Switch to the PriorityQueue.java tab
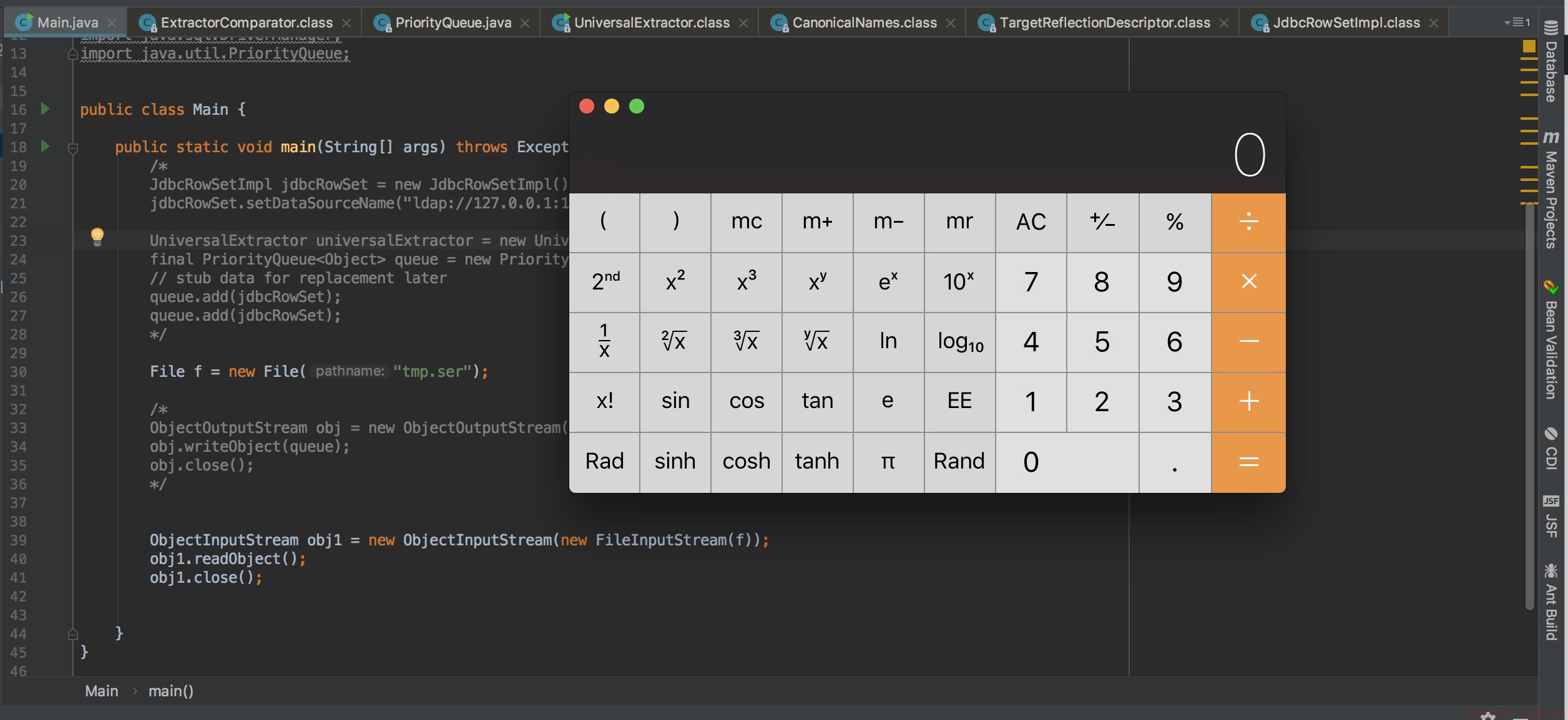 point(453,23)
